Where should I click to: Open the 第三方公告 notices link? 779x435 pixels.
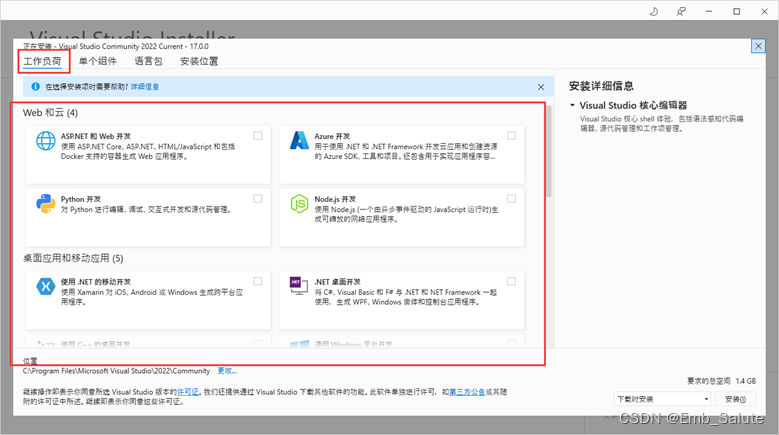coord(467,392)
